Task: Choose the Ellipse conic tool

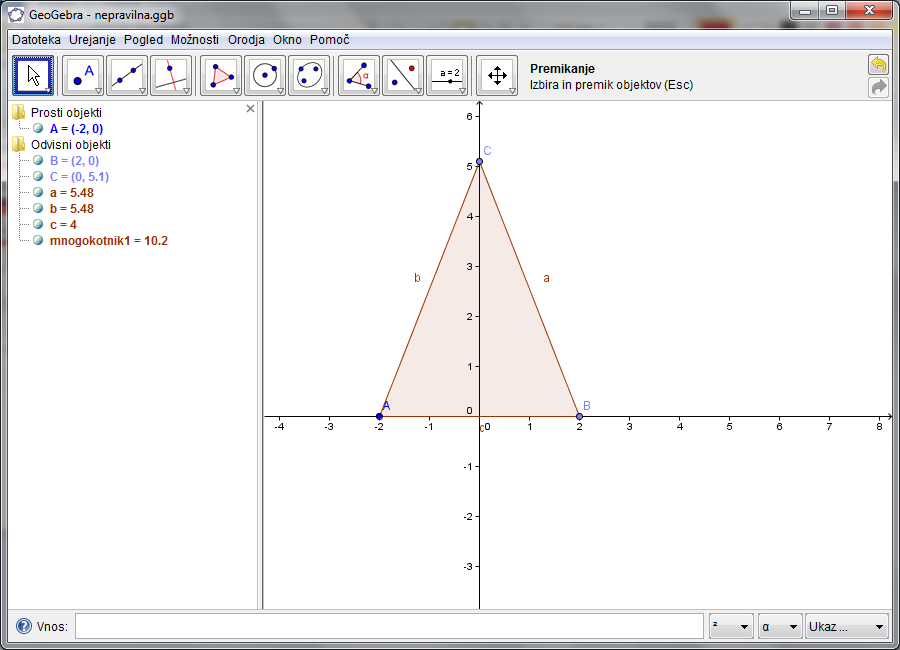Action: click(x=309, y=75)
